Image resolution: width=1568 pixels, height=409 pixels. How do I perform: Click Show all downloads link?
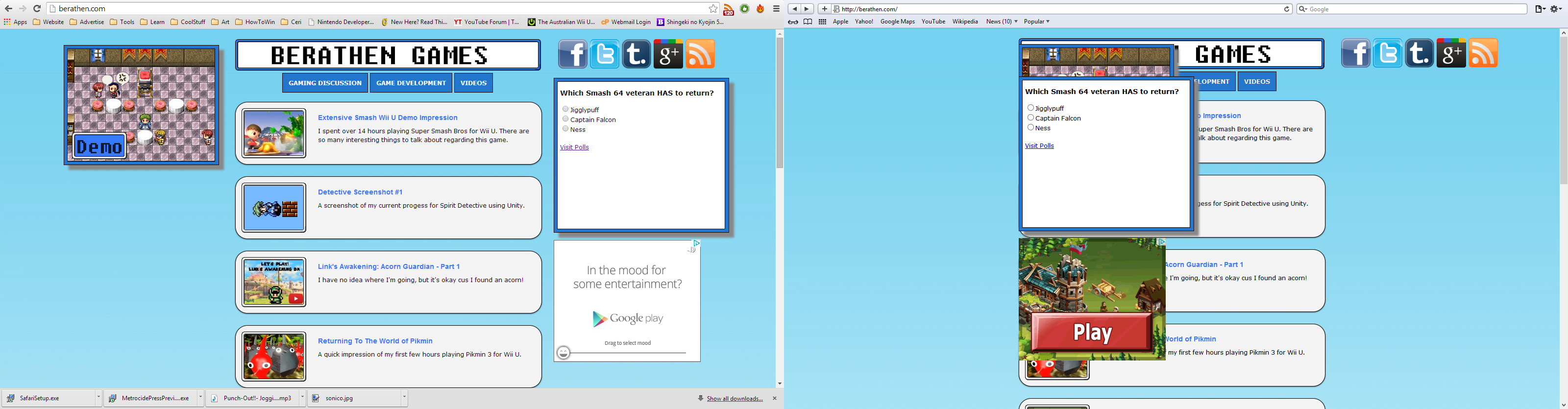[x=735, y=399]
